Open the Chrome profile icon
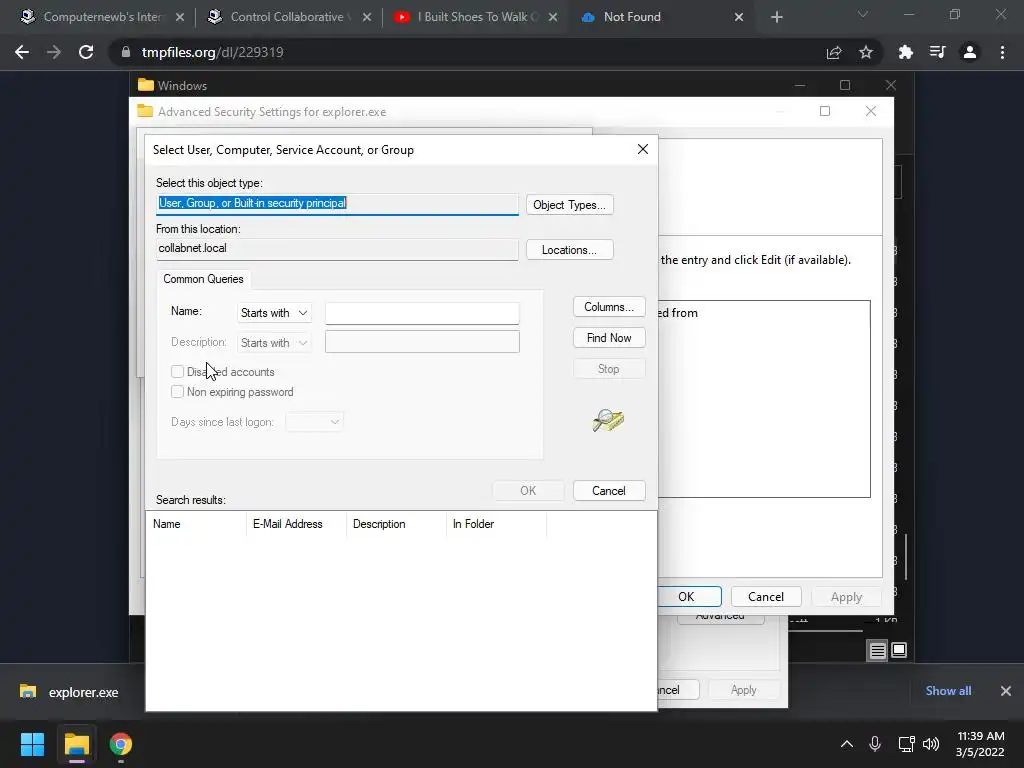 coord(969,52)
